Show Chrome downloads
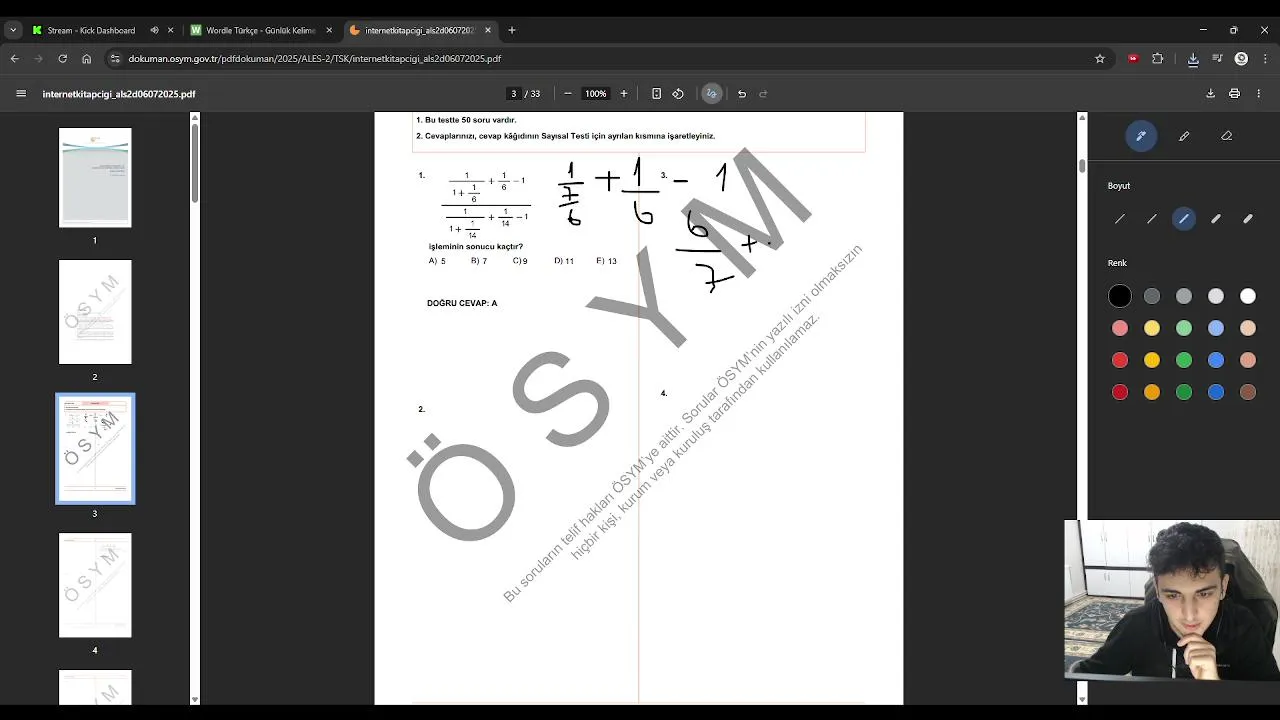 click(1193, 59)
